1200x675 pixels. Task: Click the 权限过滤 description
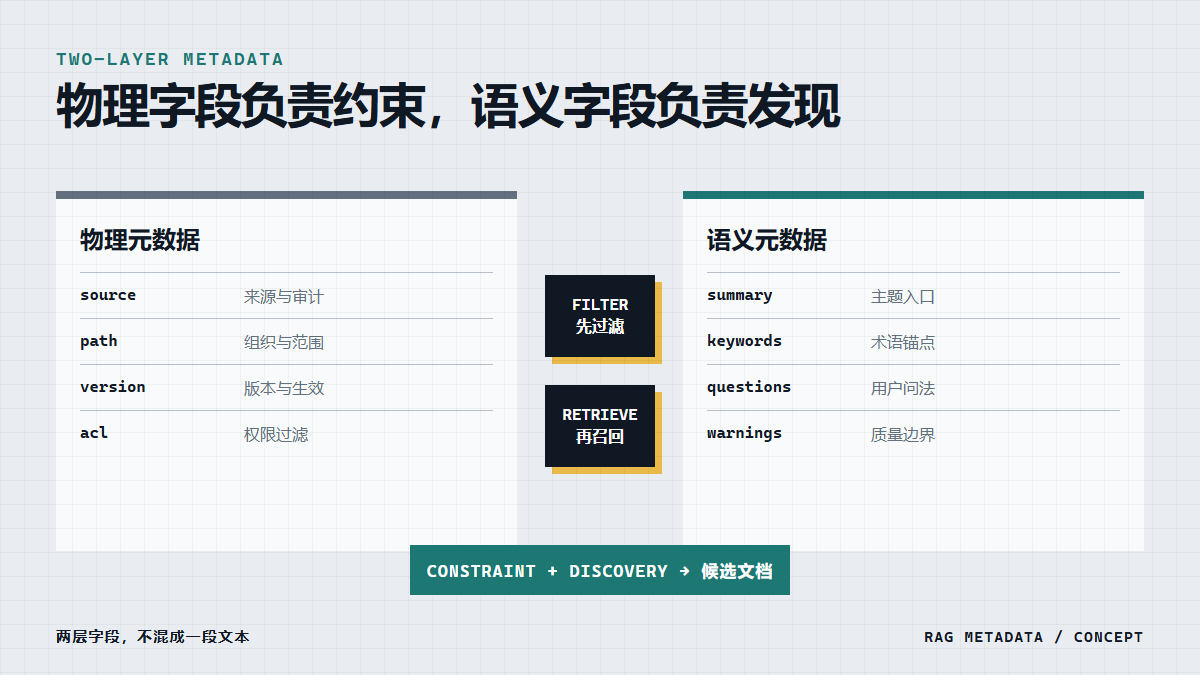pyautogui.click(x=276, y=435)
